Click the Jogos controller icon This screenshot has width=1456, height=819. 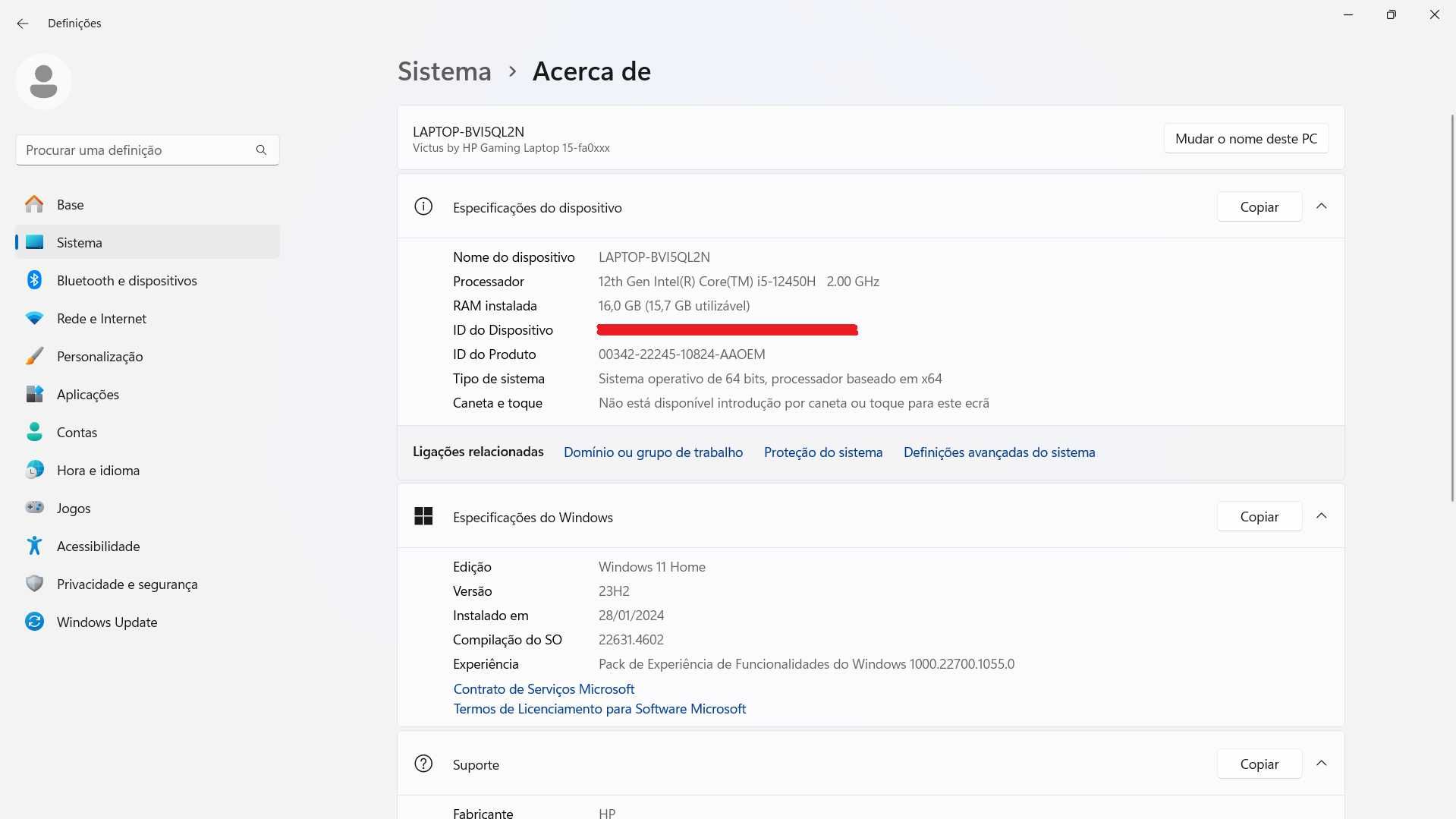tap(34, 507)
